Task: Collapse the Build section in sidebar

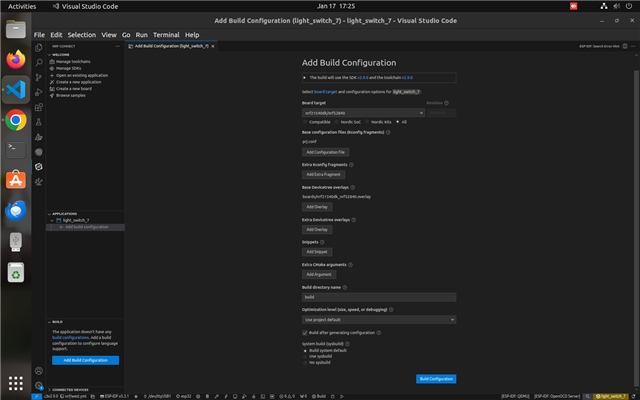Action: [49, 322]
